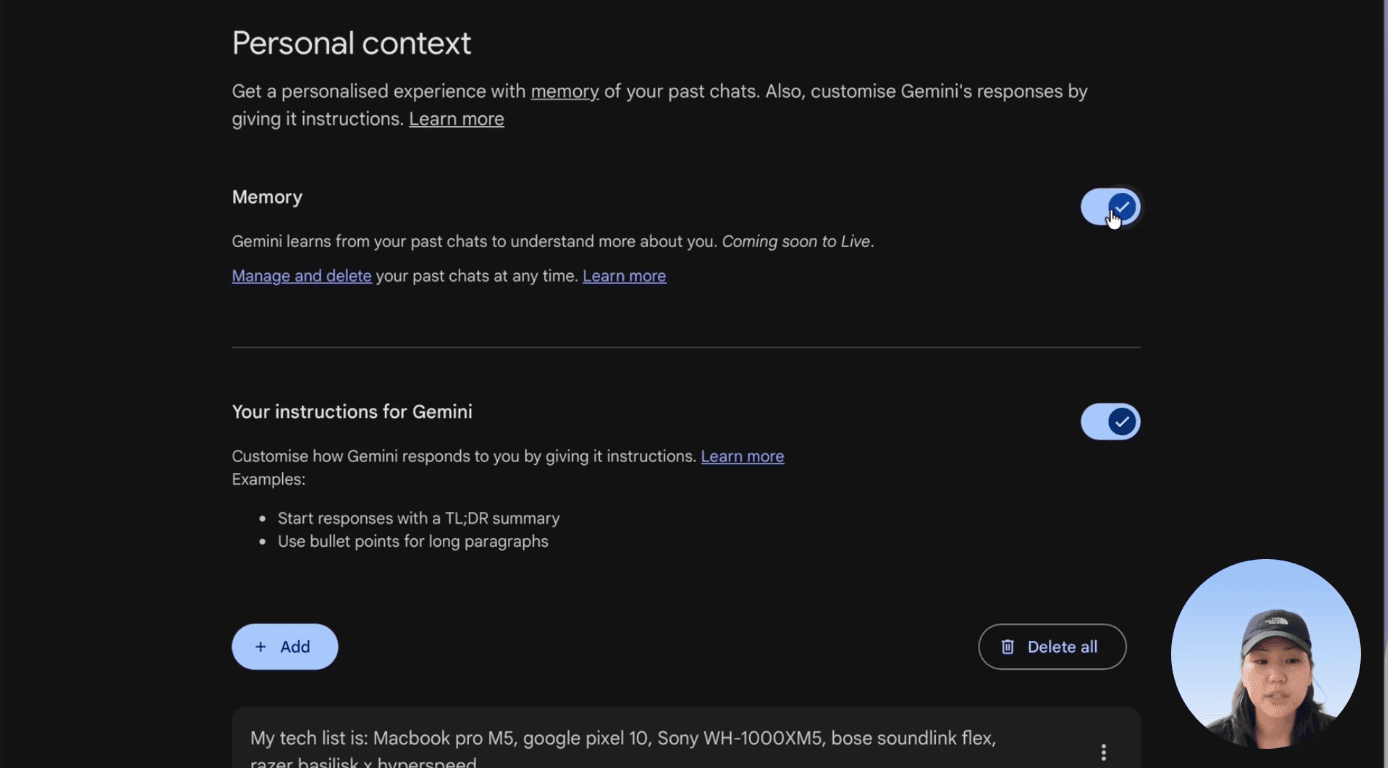Open Learn more after 'Customise how Gemini responds'
Screen dimensions: 1388x768
tap(742, 456)
